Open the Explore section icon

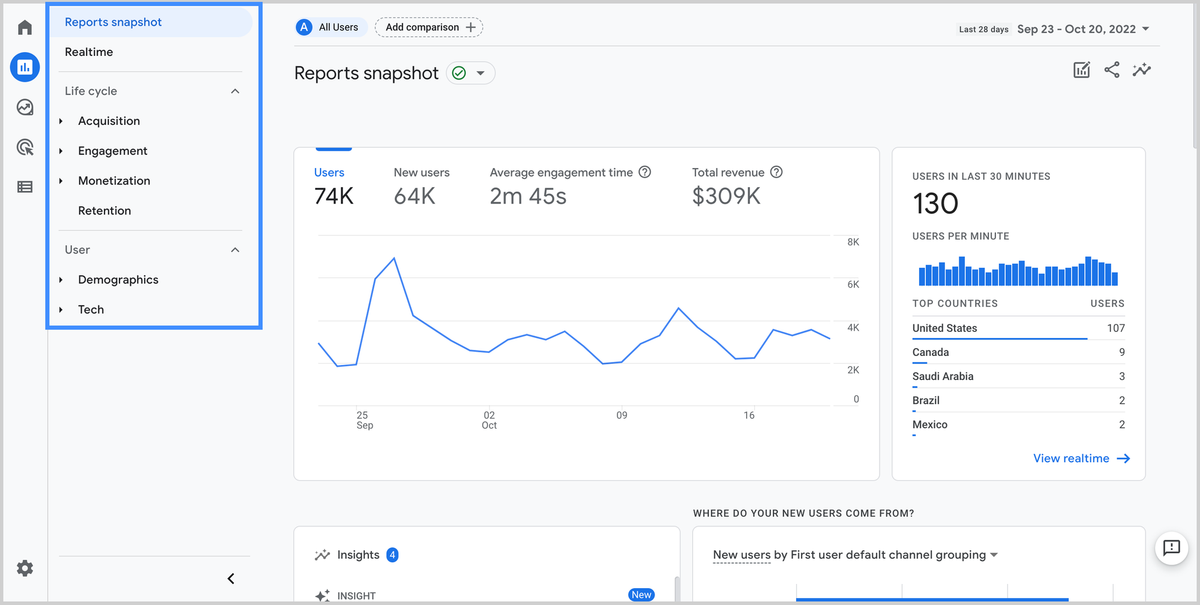[x=24, y=107]
